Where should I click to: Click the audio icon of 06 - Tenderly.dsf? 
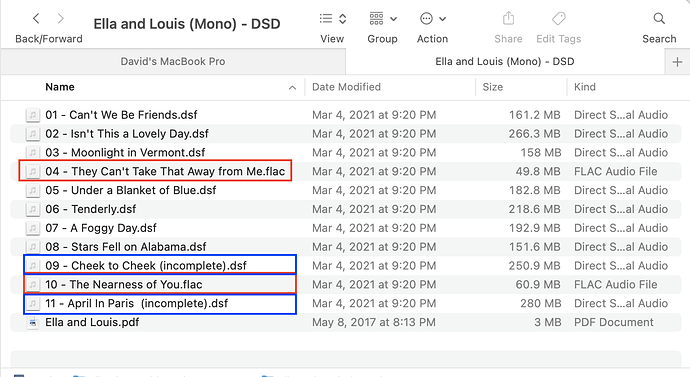pyautogui.click(x=33, y=209)
